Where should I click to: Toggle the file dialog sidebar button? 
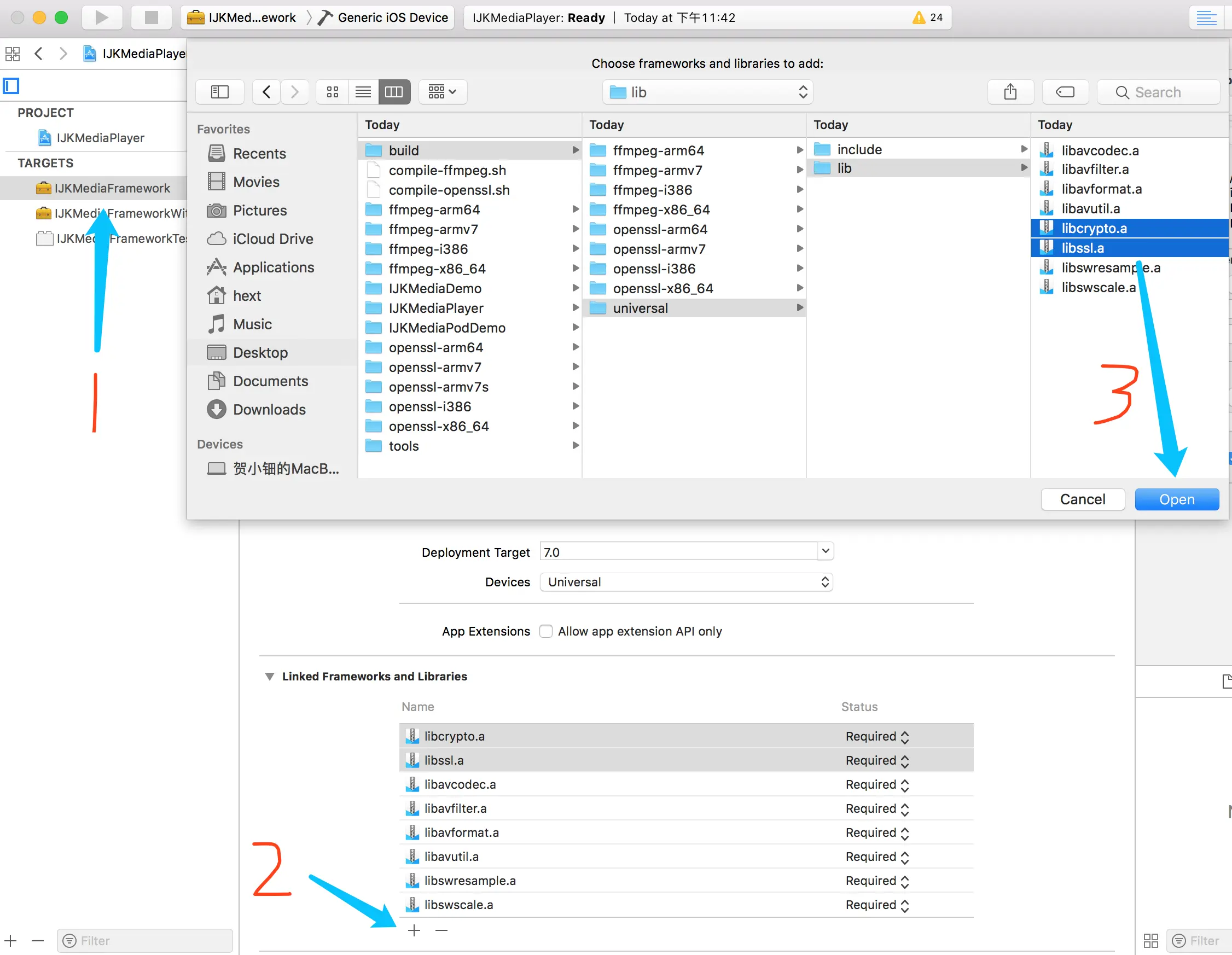tap(219, 92)
